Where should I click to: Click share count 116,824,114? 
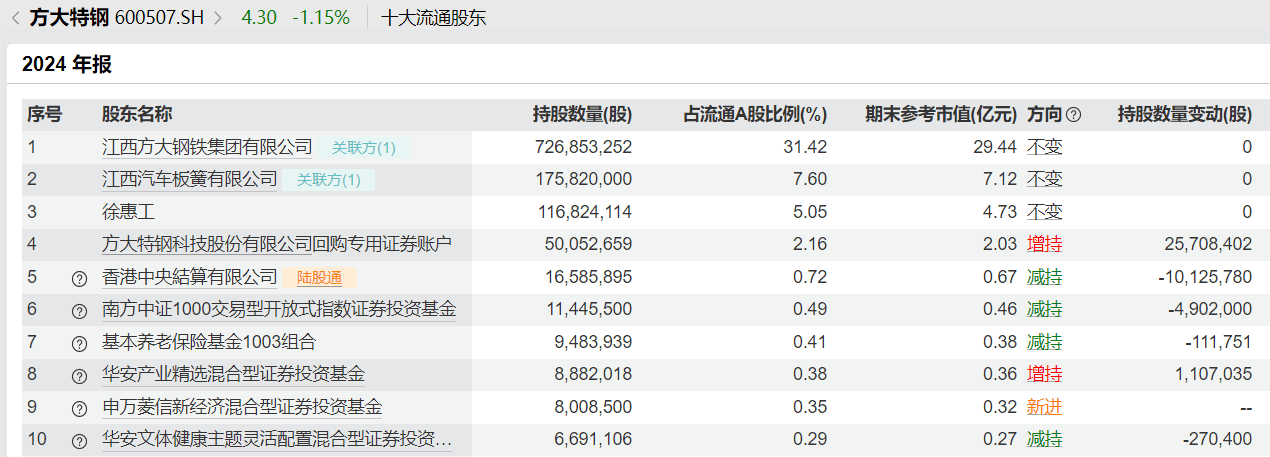coord(584,212)
